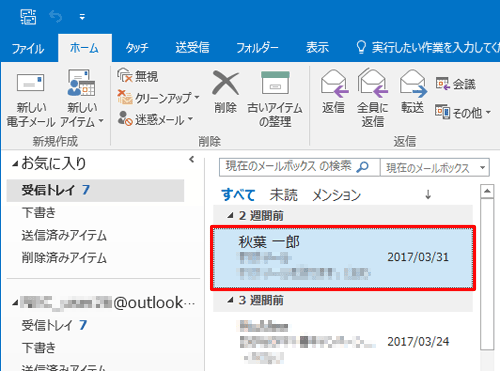Screen dimensions: 500x371
Task: Open the 新しいアイテム dropdown
Action: coord(82,99)
